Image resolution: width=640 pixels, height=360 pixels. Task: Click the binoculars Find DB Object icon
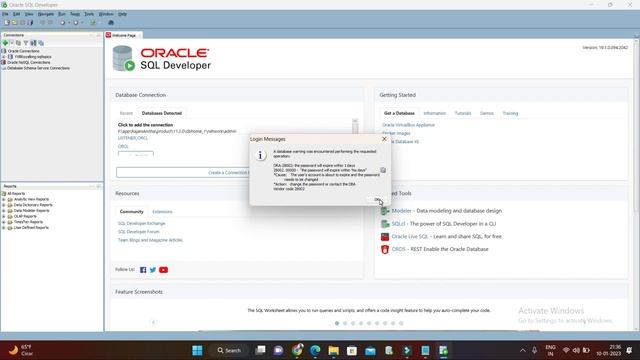tap(111, 23)
